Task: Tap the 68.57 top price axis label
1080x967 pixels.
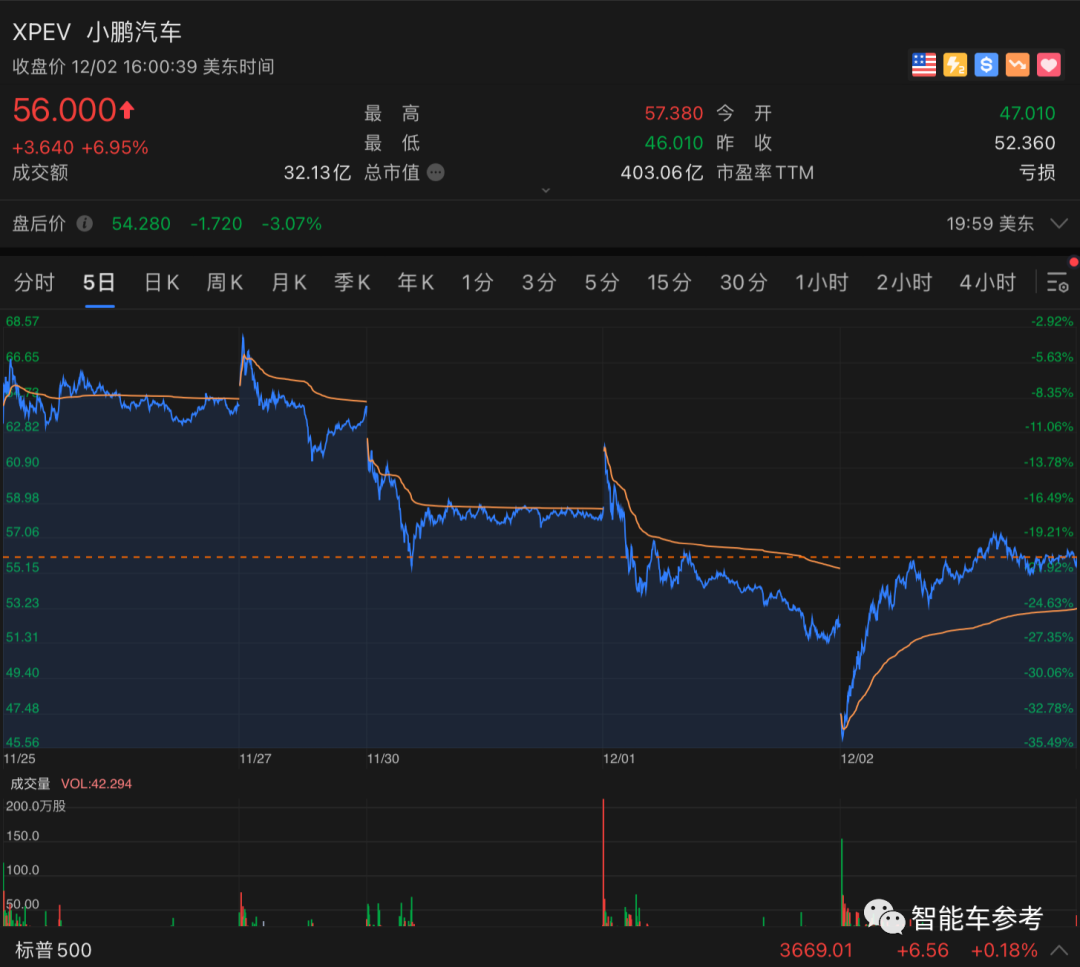Action: [22, 322]
